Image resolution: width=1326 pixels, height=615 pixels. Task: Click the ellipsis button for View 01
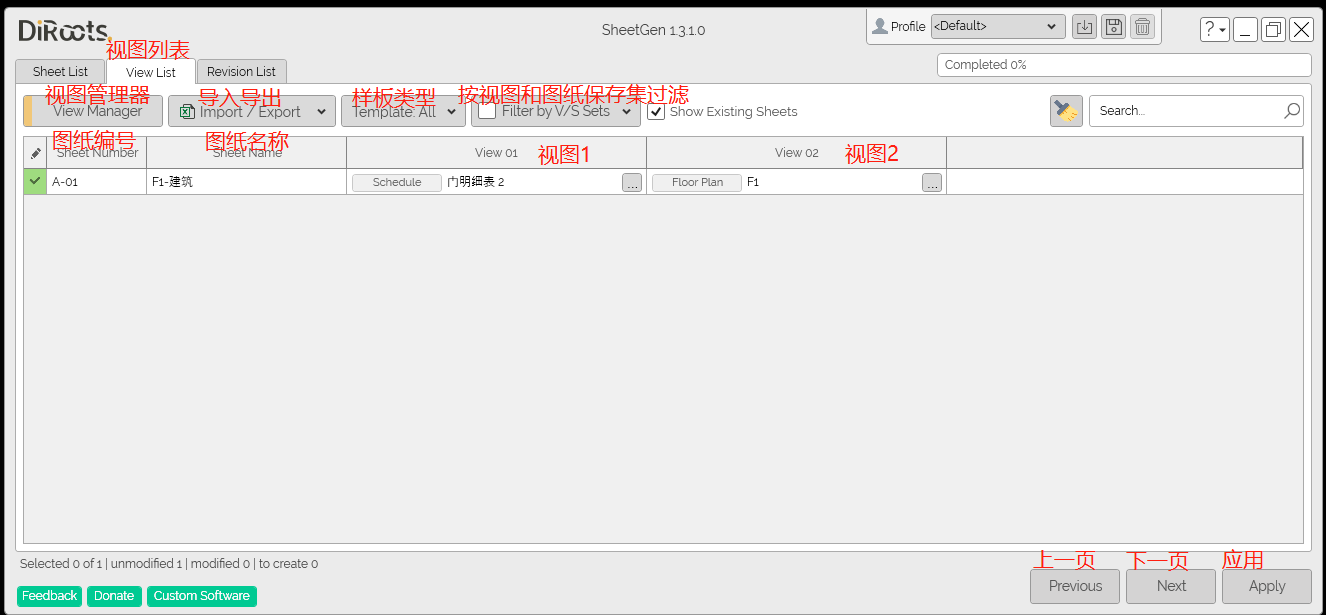pos(632,183)
